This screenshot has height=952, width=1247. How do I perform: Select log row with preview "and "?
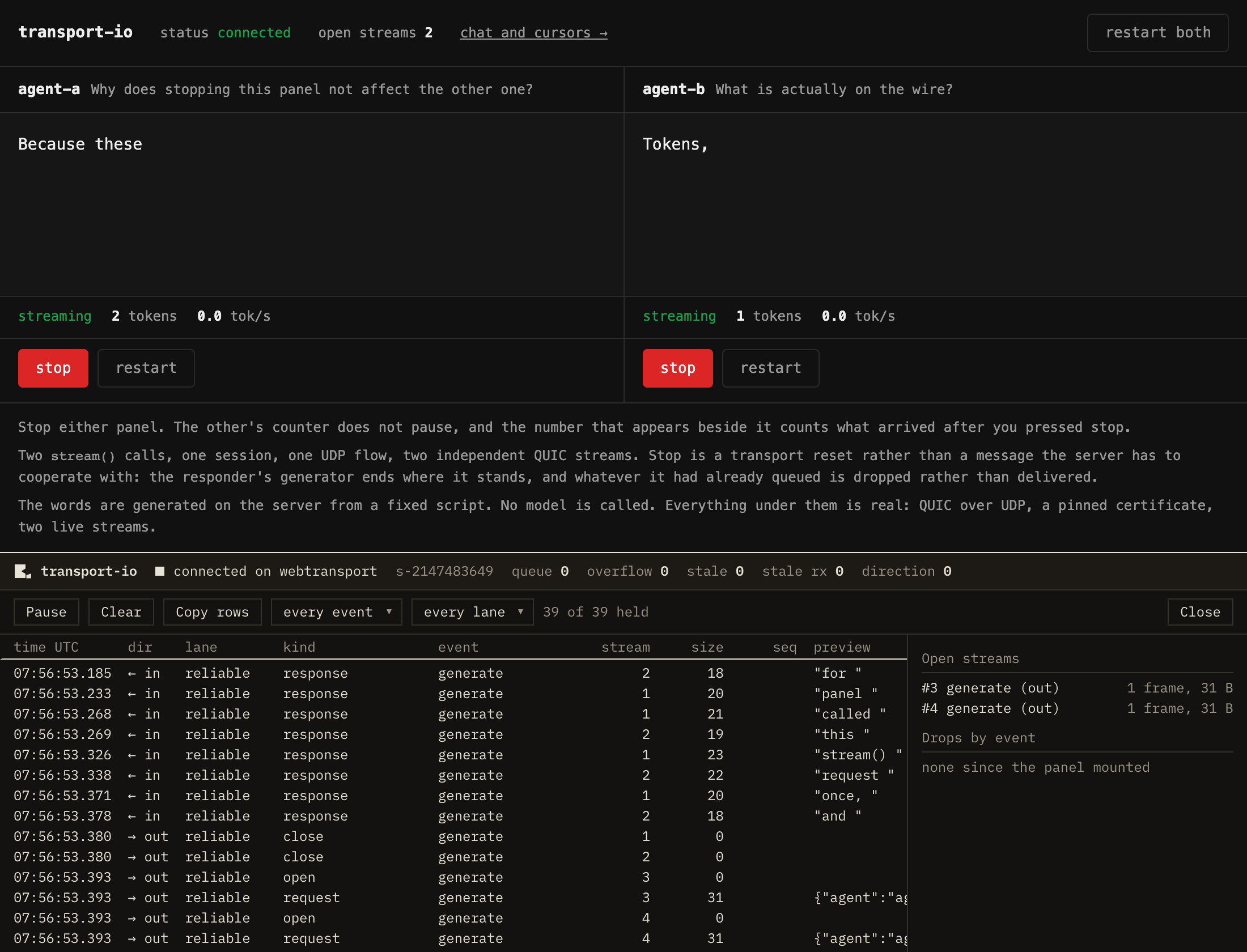453,816
